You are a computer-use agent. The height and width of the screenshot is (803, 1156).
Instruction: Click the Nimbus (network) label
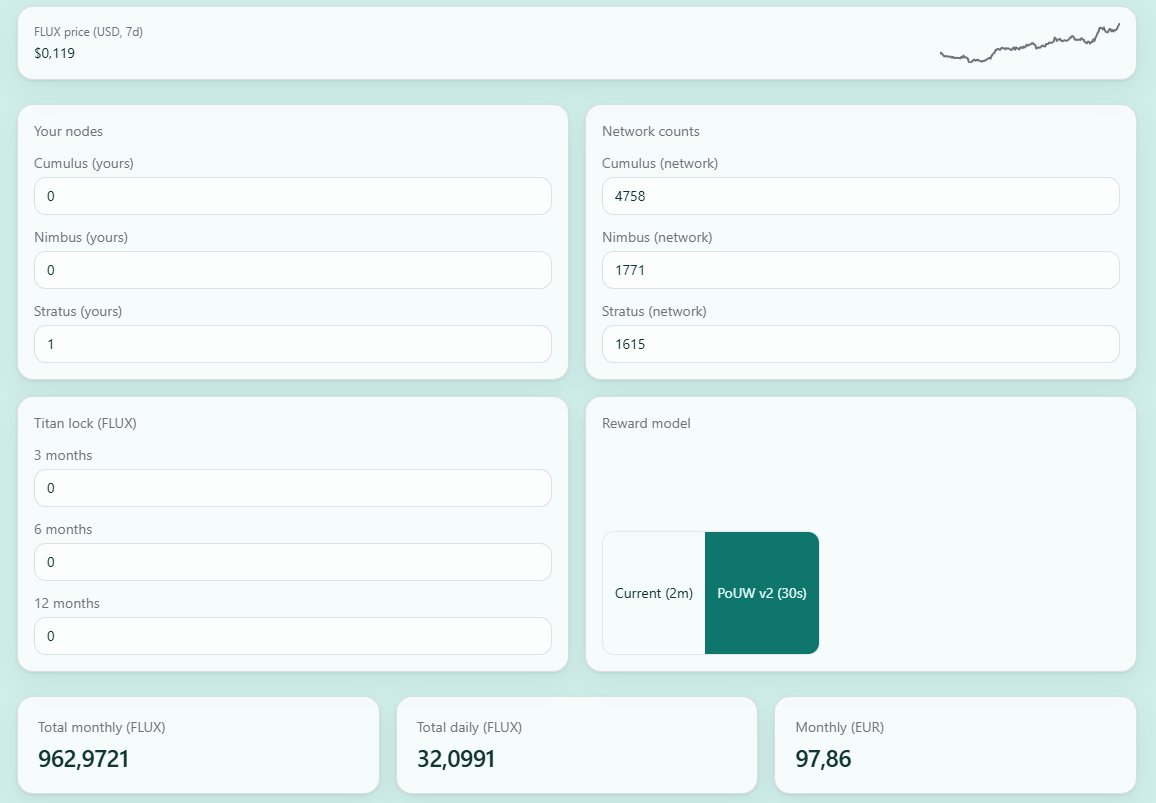pos(658,237)
